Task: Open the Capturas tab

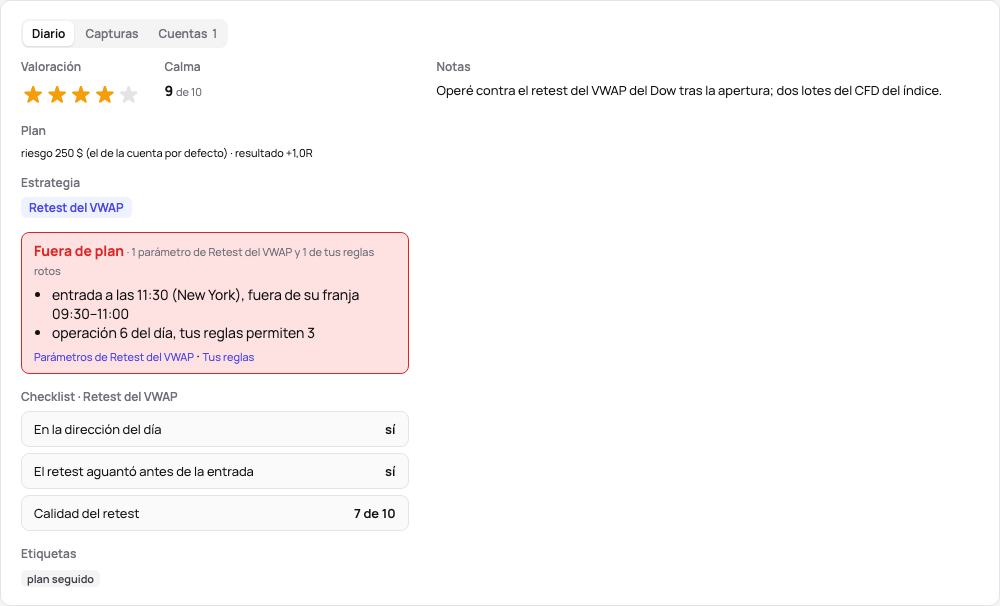Action: click(112, 34)
